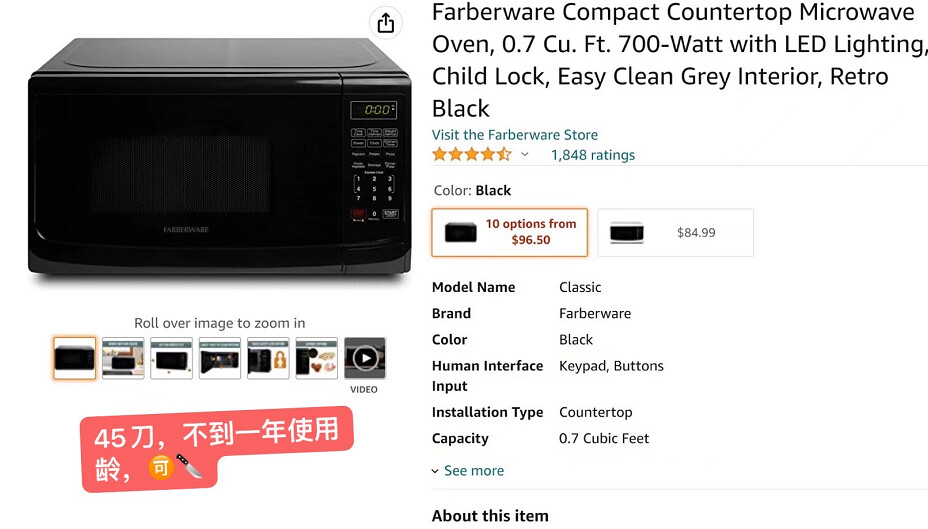View the second product image thumbnail
The height and width of the screenshot is (529, 928).
[123, 358]
